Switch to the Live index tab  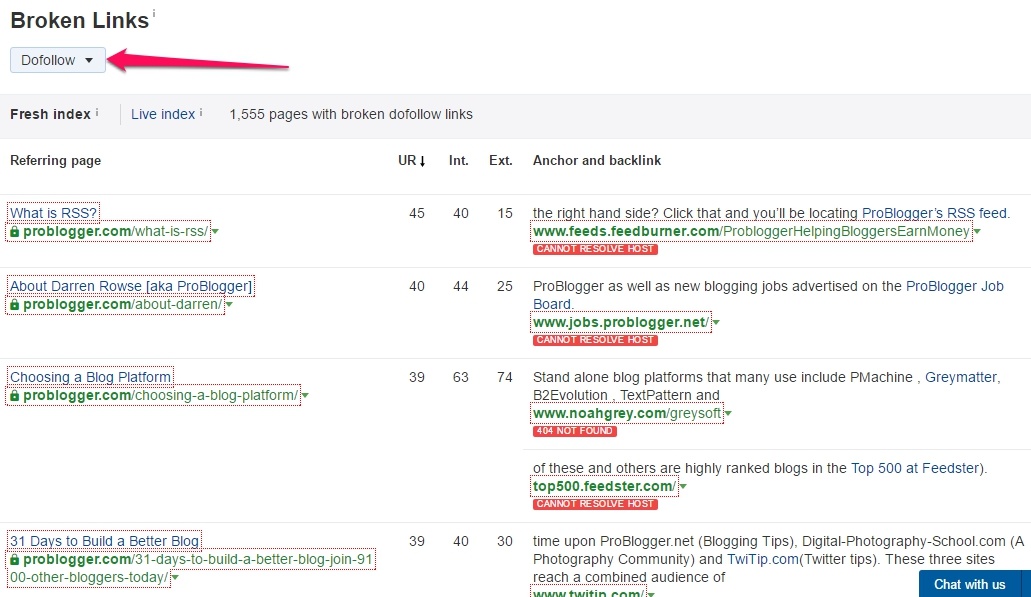(x=162, y=114)
